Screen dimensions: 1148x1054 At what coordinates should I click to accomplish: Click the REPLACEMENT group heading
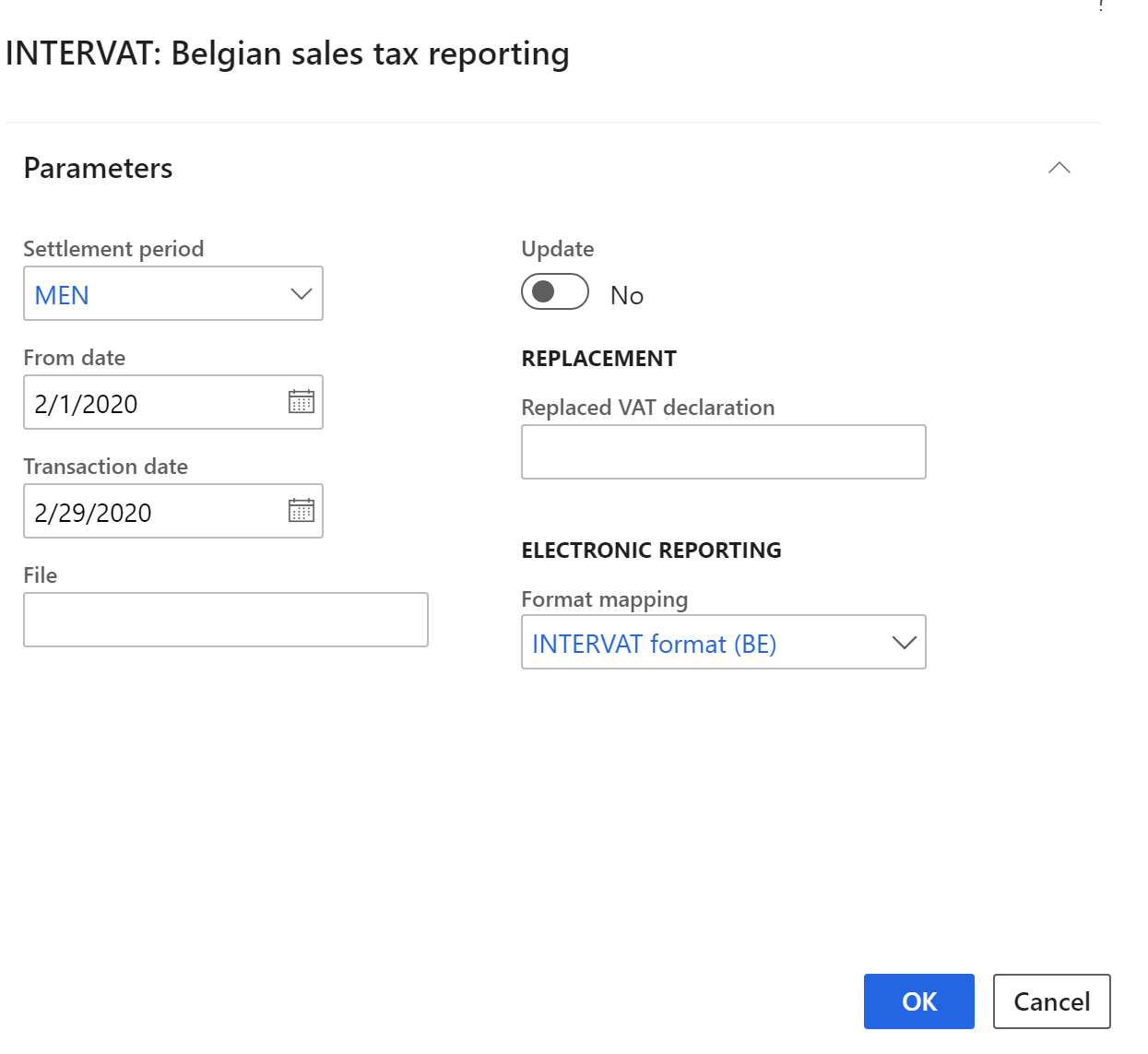(x=599, y=359)
